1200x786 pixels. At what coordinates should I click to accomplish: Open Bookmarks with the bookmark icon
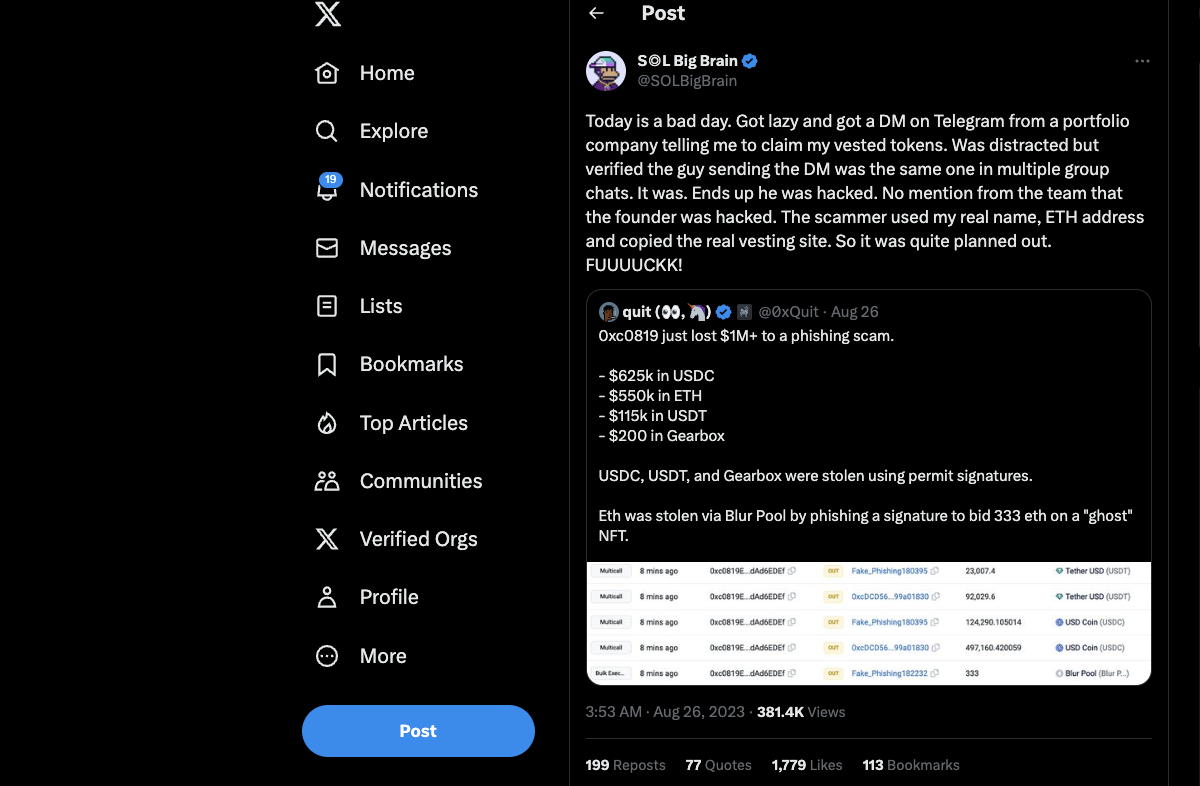[327, 364]
